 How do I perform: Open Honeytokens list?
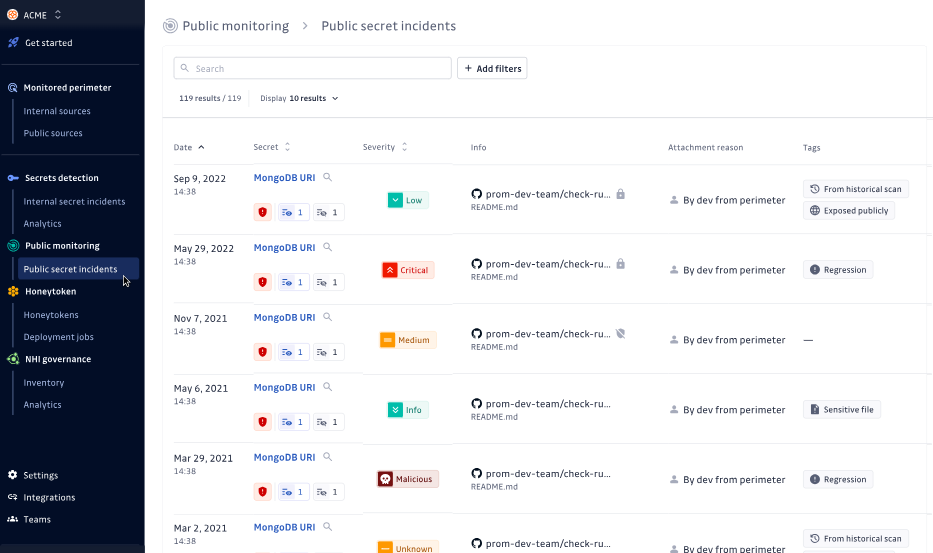pyautogui.click(x=51, y=314)
